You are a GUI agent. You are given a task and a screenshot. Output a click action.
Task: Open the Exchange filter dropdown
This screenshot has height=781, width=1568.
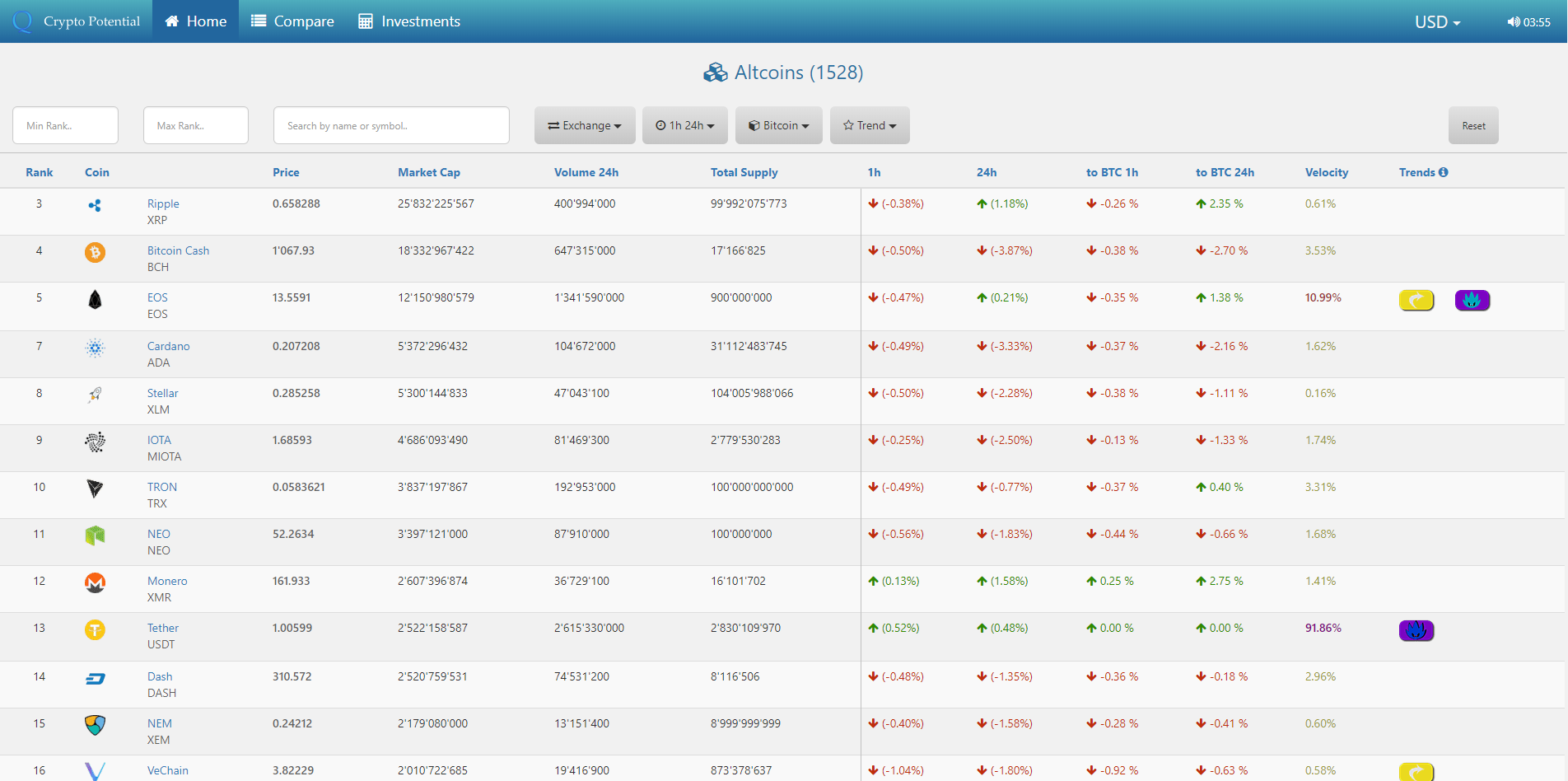585,125
